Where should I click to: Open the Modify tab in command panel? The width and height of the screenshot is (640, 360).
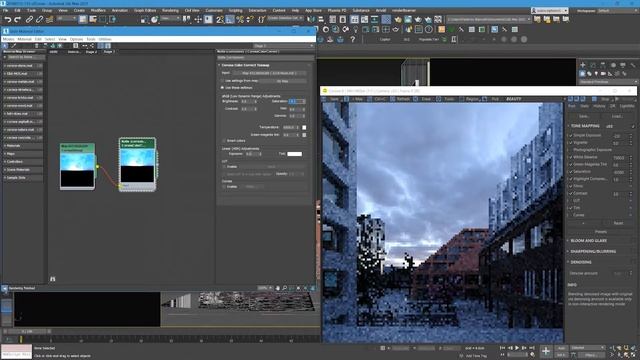593,65
